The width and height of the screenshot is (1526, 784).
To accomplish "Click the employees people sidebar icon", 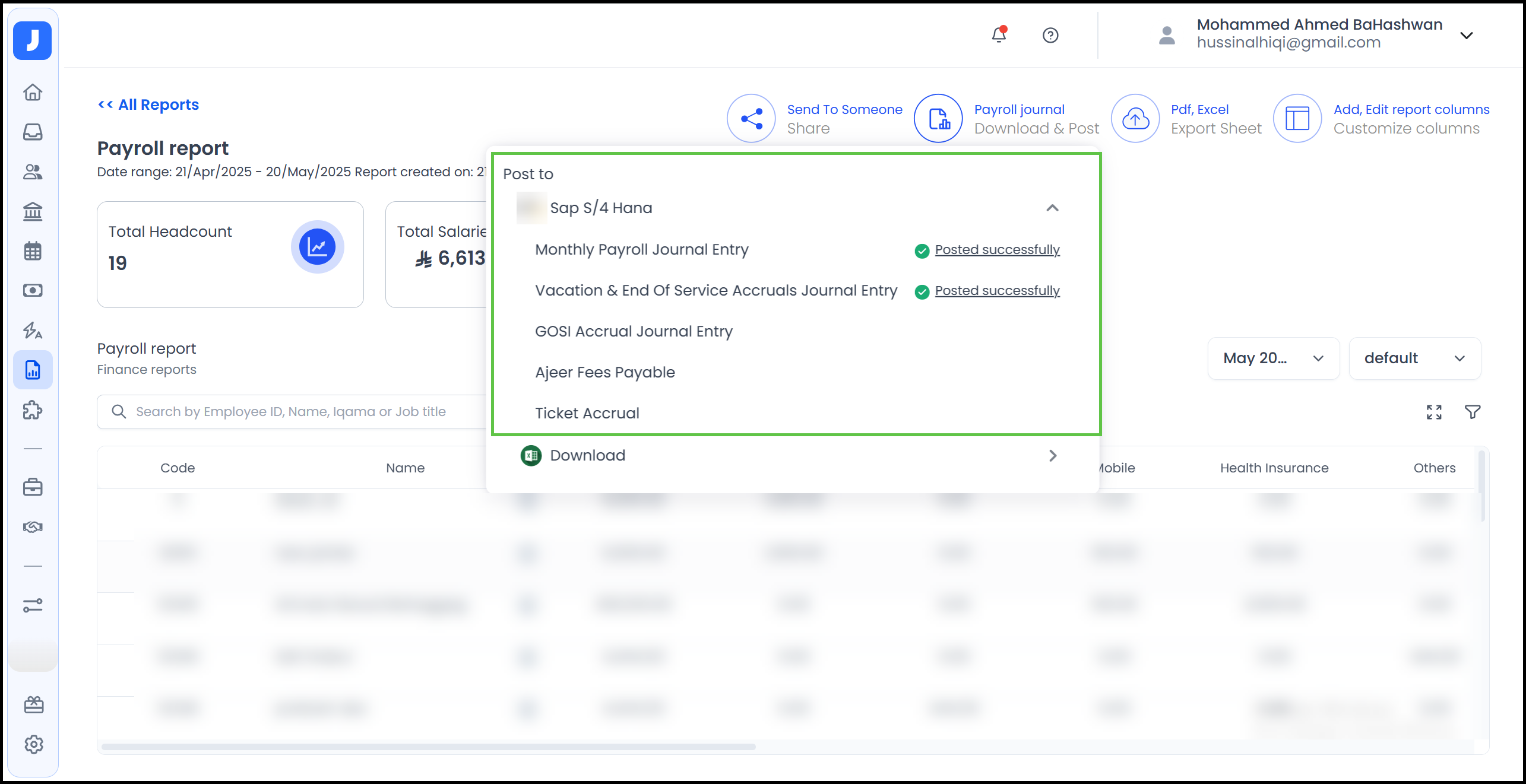I will click(33, 172).
